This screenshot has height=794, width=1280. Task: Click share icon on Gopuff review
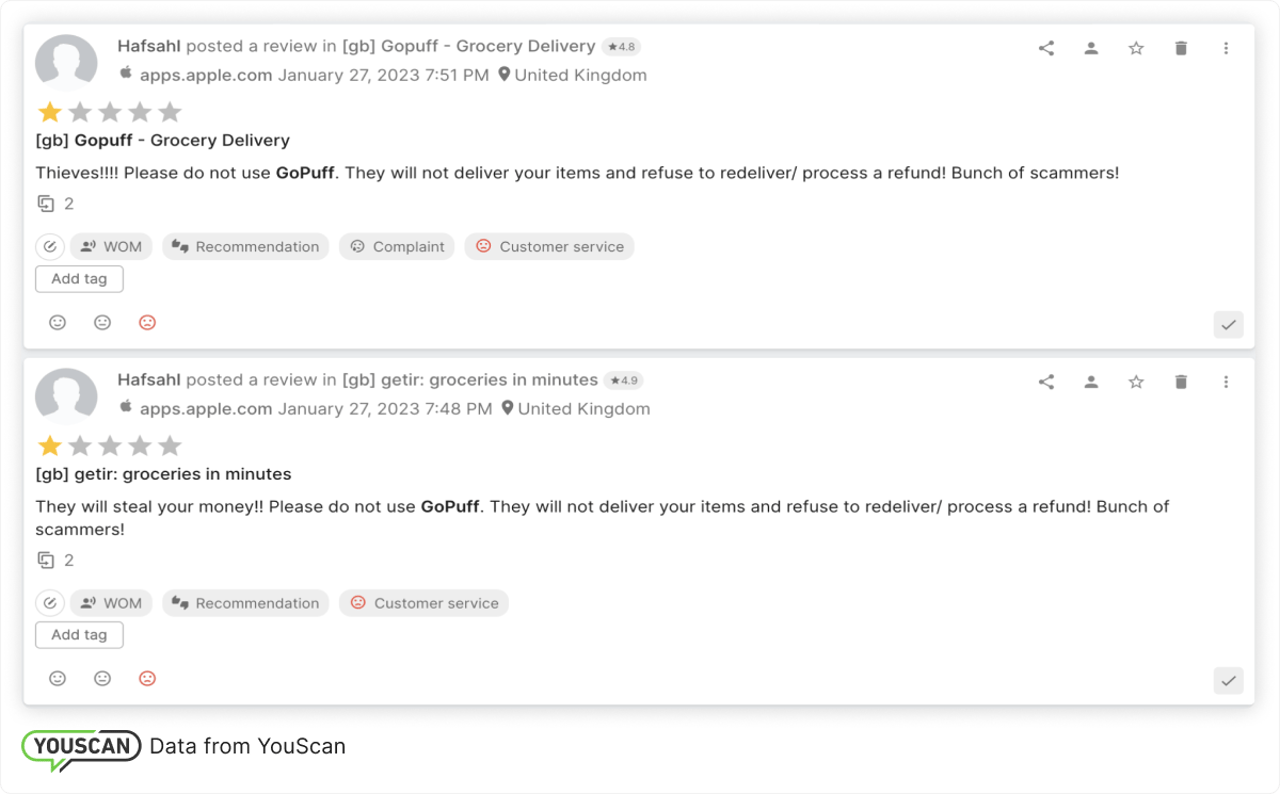[1046, 48]
